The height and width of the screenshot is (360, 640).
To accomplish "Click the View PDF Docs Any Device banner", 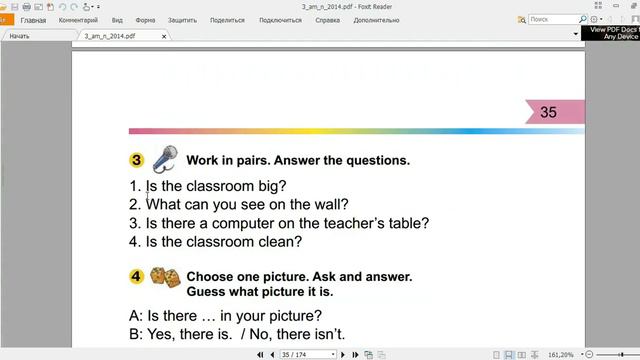I will tap(611, 33).
